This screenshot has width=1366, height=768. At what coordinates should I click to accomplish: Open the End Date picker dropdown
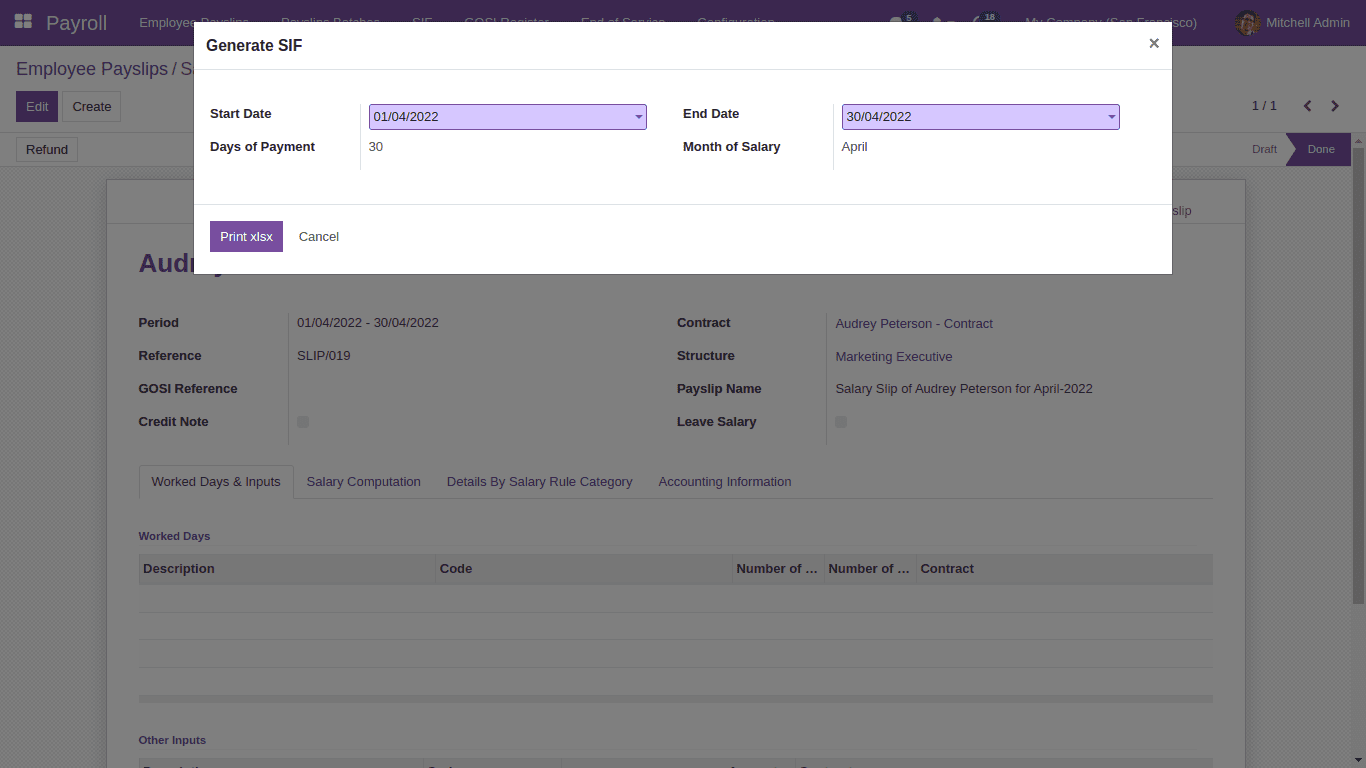coord(1110,116)
